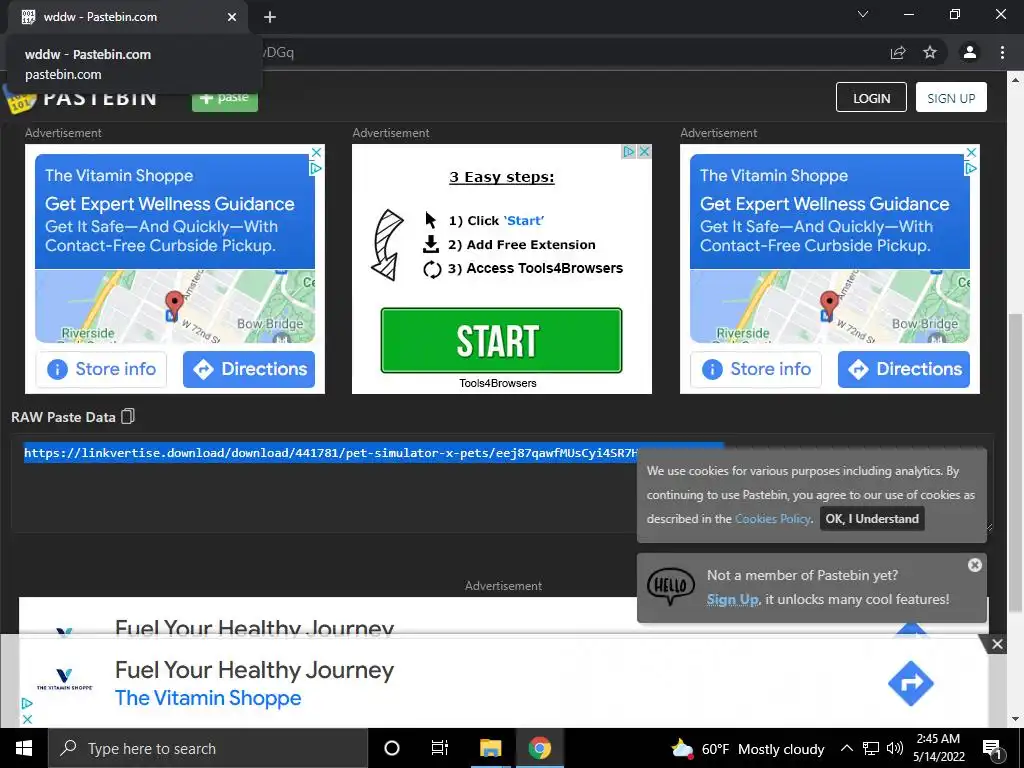The height and width of the screenshot is (768, 1024).
Task: Open File Explorer from taskbar
Action: coord(490,748)
